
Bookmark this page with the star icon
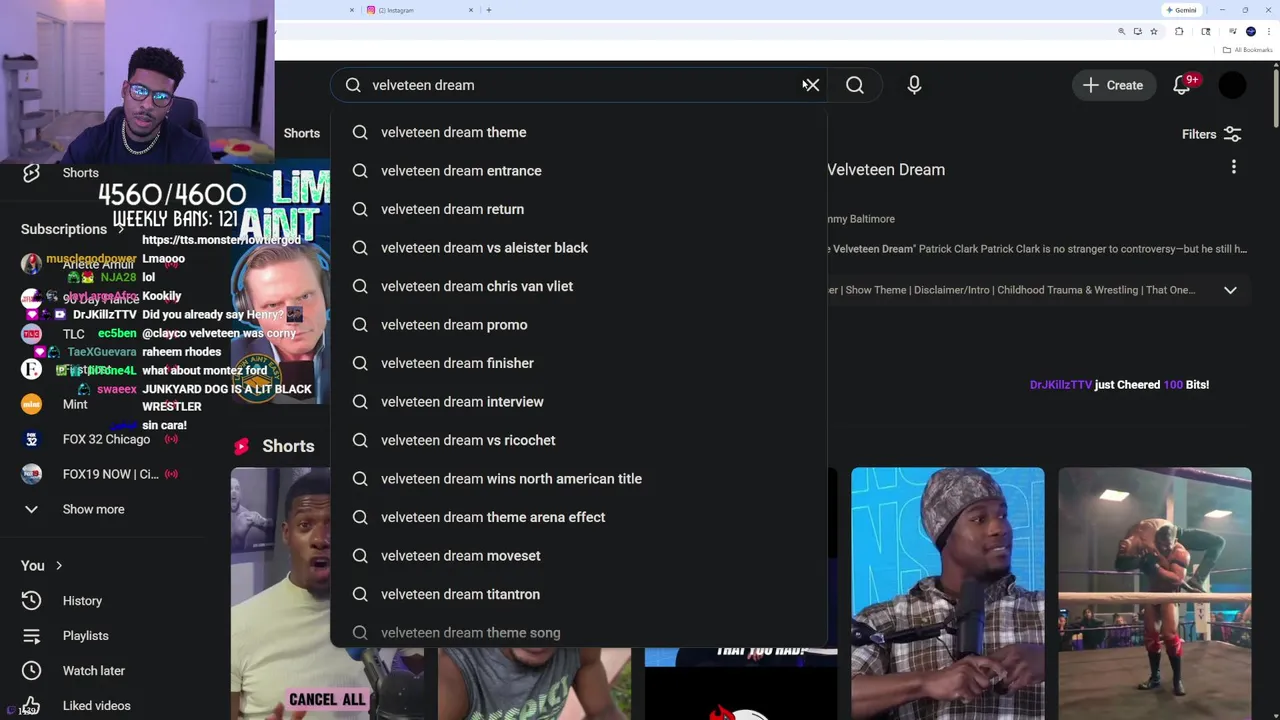click(1154, 32)
